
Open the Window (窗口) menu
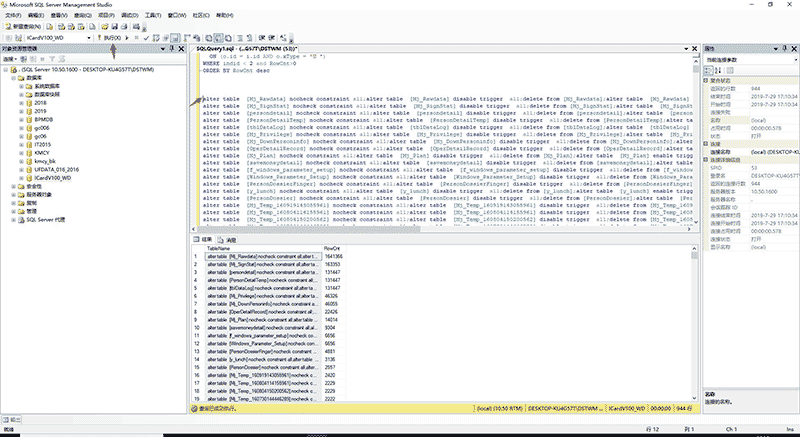(x=177, y=15)
